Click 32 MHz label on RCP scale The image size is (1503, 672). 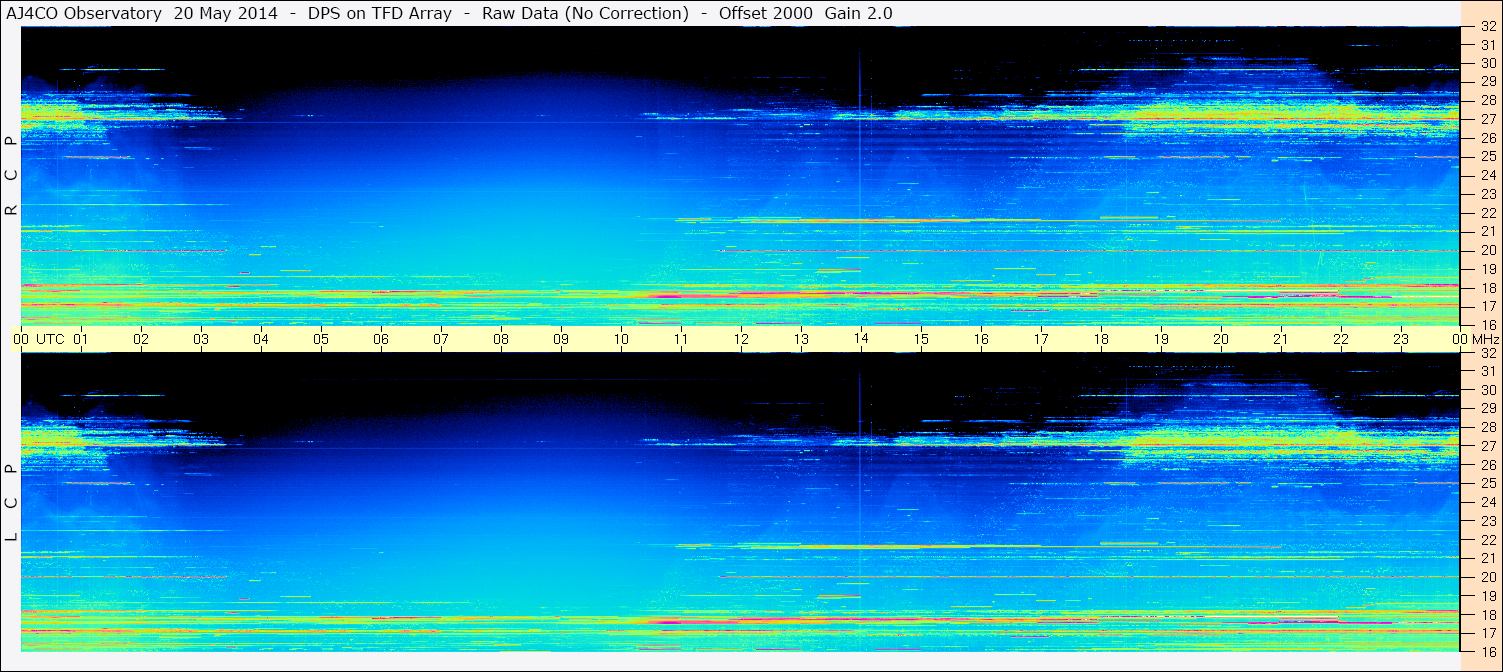click(x=1487, y=26)
